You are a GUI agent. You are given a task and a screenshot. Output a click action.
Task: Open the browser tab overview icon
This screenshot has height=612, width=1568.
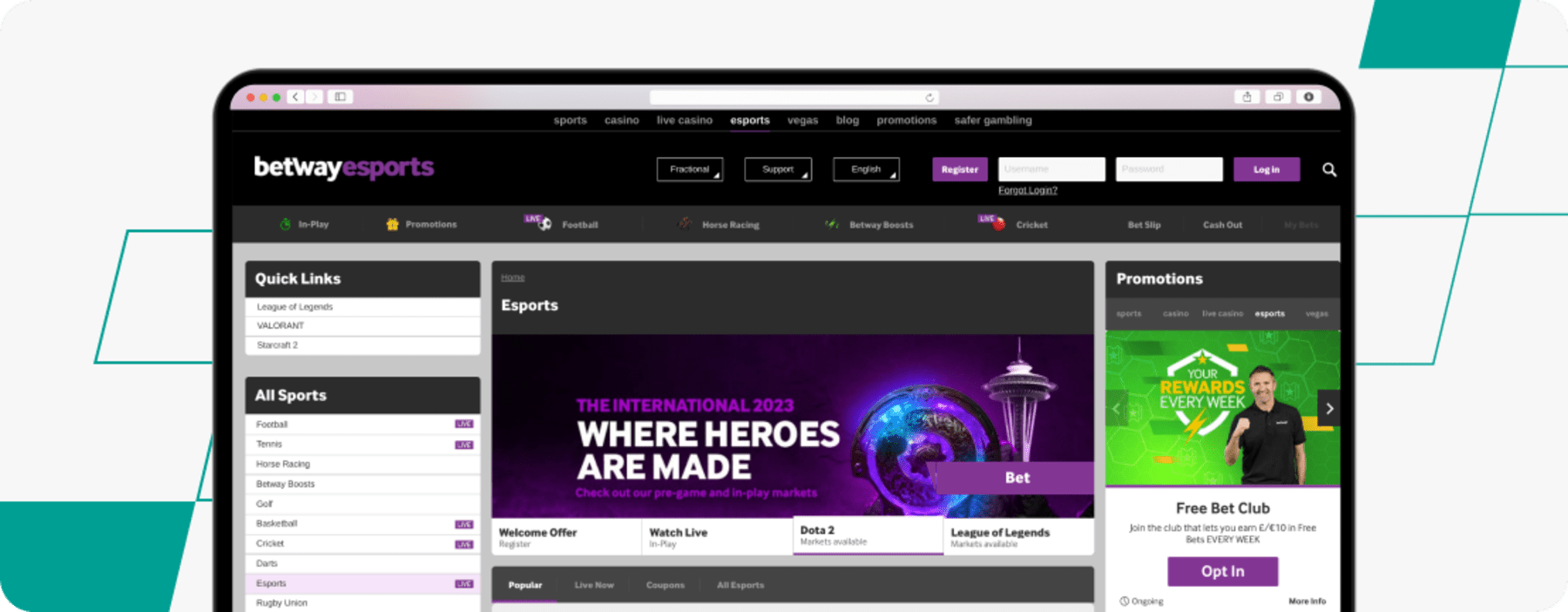(x=1278, y=97)
